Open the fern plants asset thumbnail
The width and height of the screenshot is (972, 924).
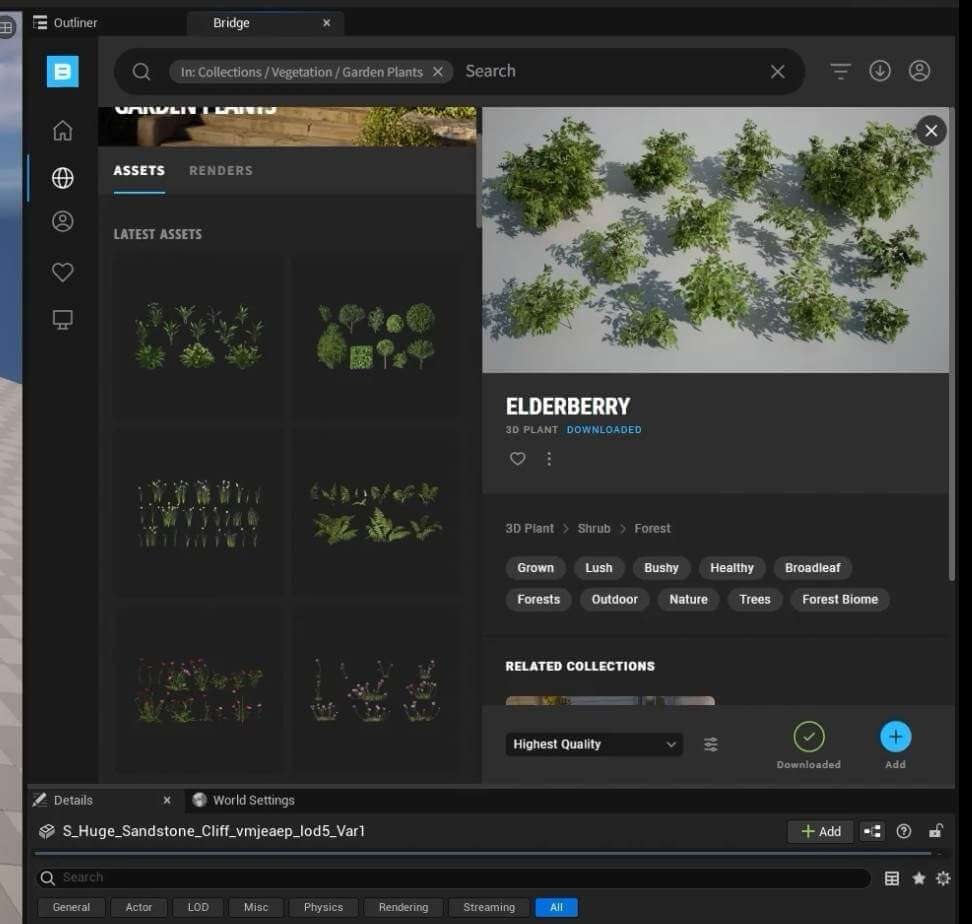tap(376, 513)
